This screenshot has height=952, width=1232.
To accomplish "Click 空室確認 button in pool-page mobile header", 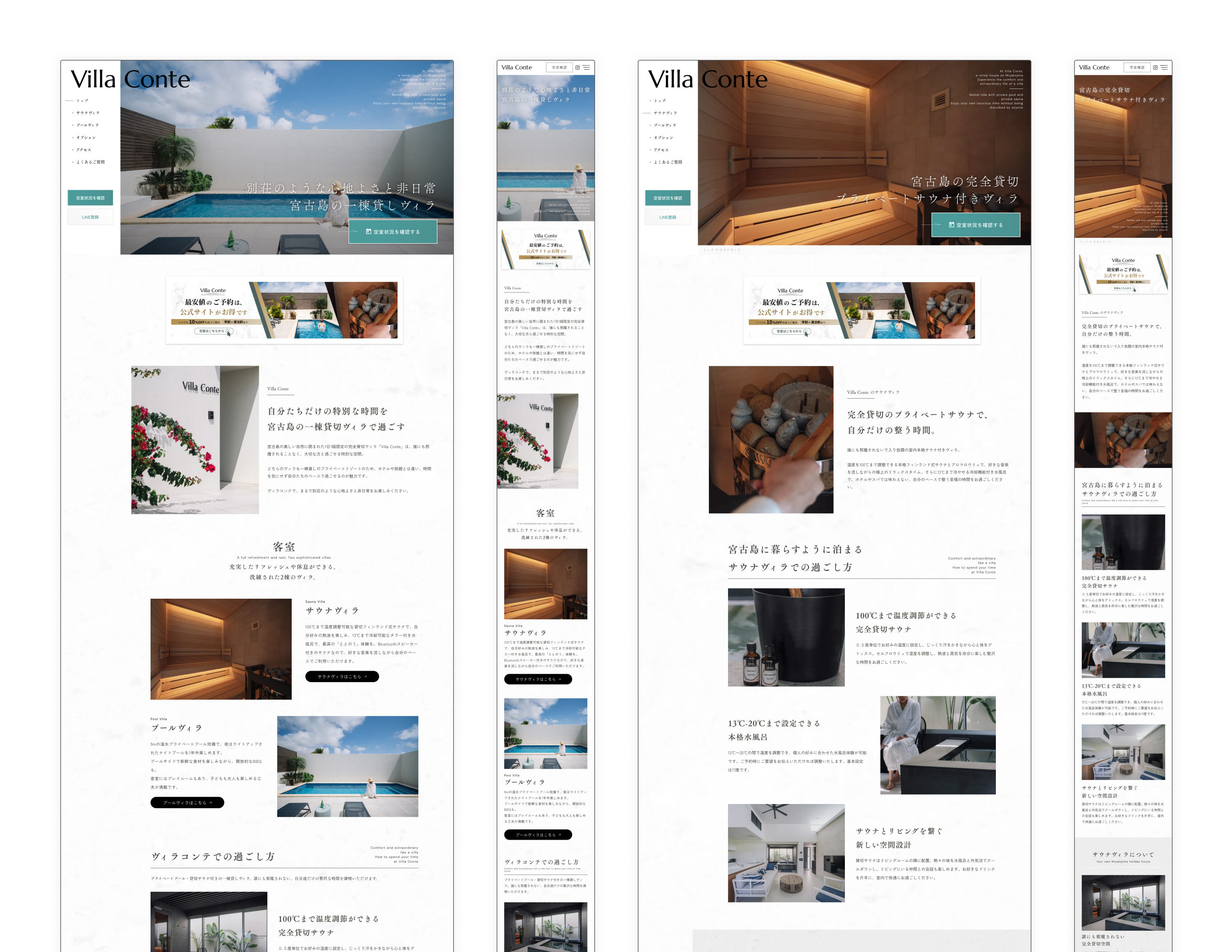I will (559, 68).
